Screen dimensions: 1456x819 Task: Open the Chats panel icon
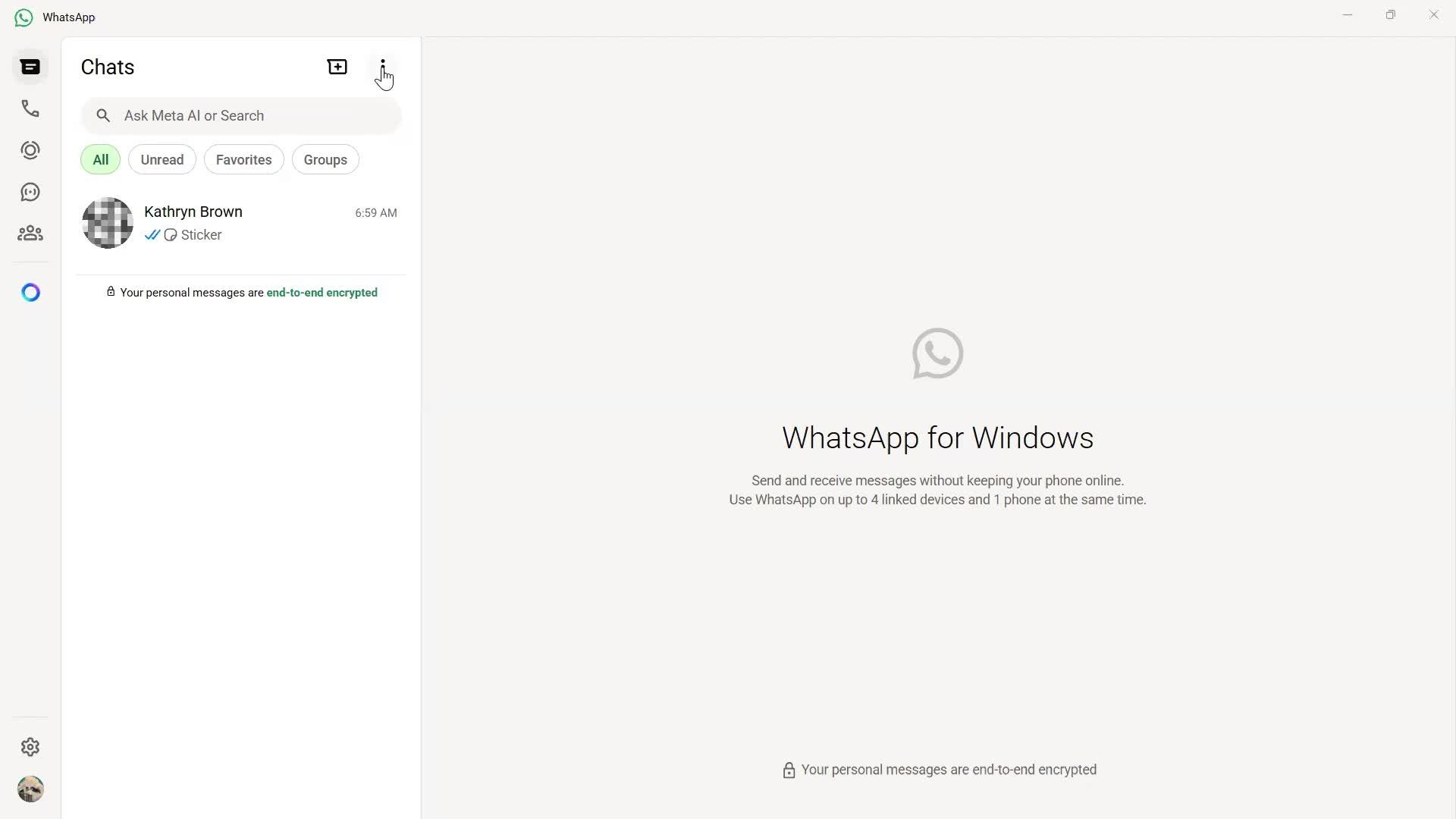tap(30, 67)
